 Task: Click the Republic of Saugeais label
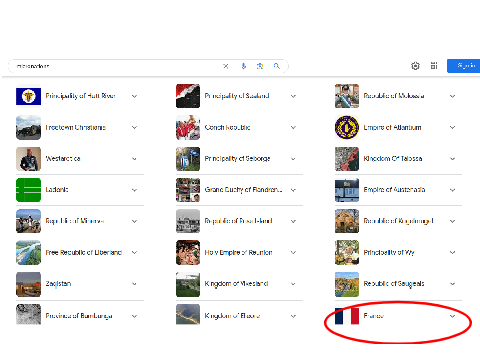[394, 284]
